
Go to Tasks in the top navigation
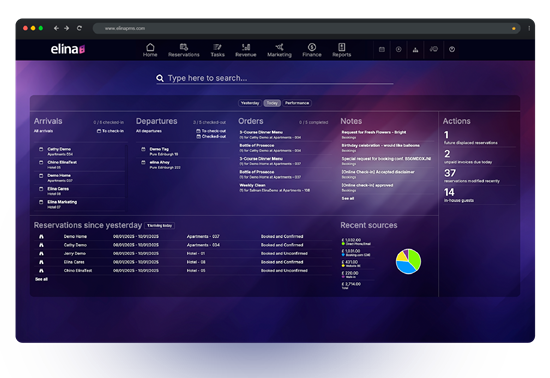tap(217, 50)
